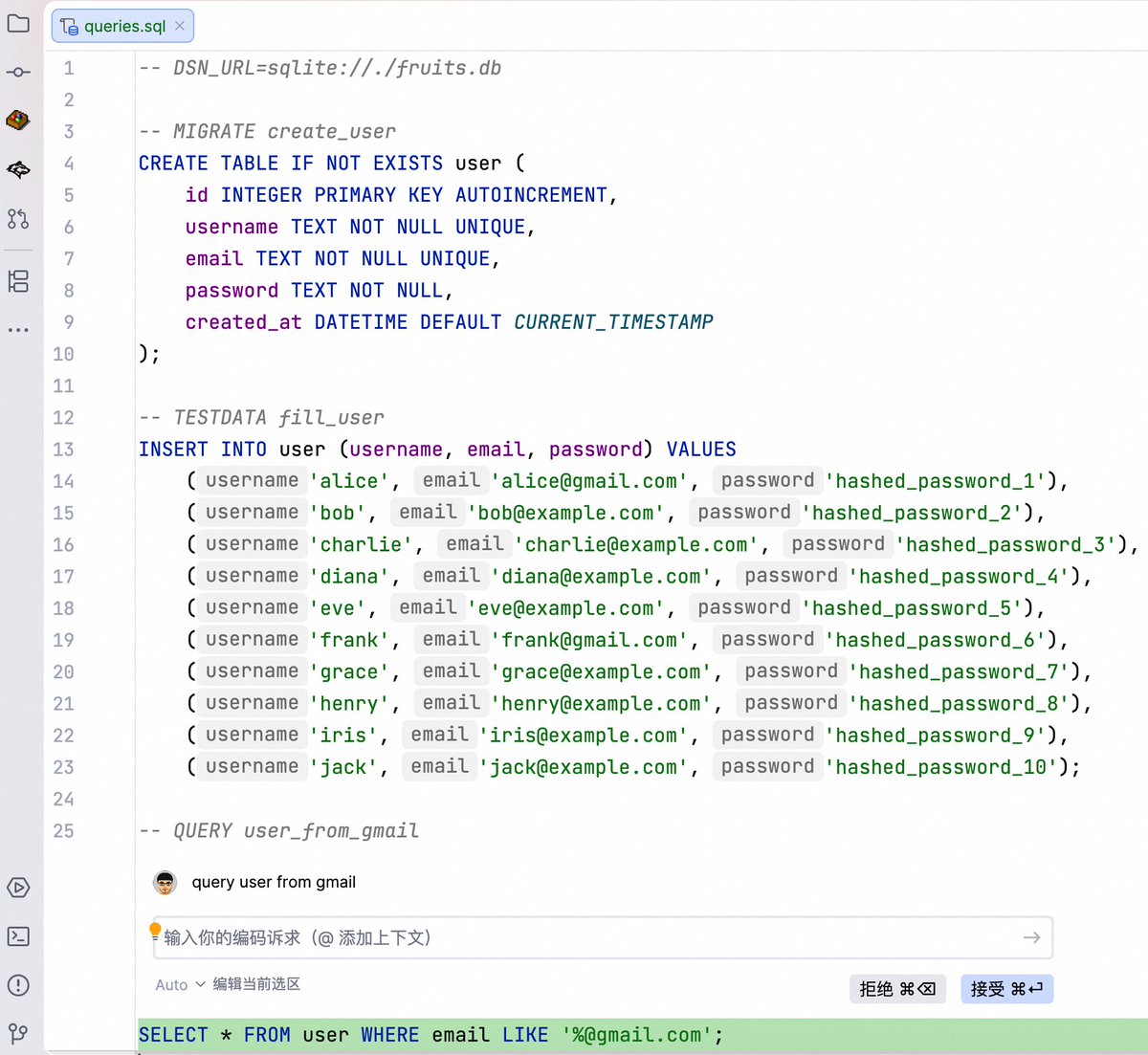Click 'eve' username value on line 18

coord(338,608)
